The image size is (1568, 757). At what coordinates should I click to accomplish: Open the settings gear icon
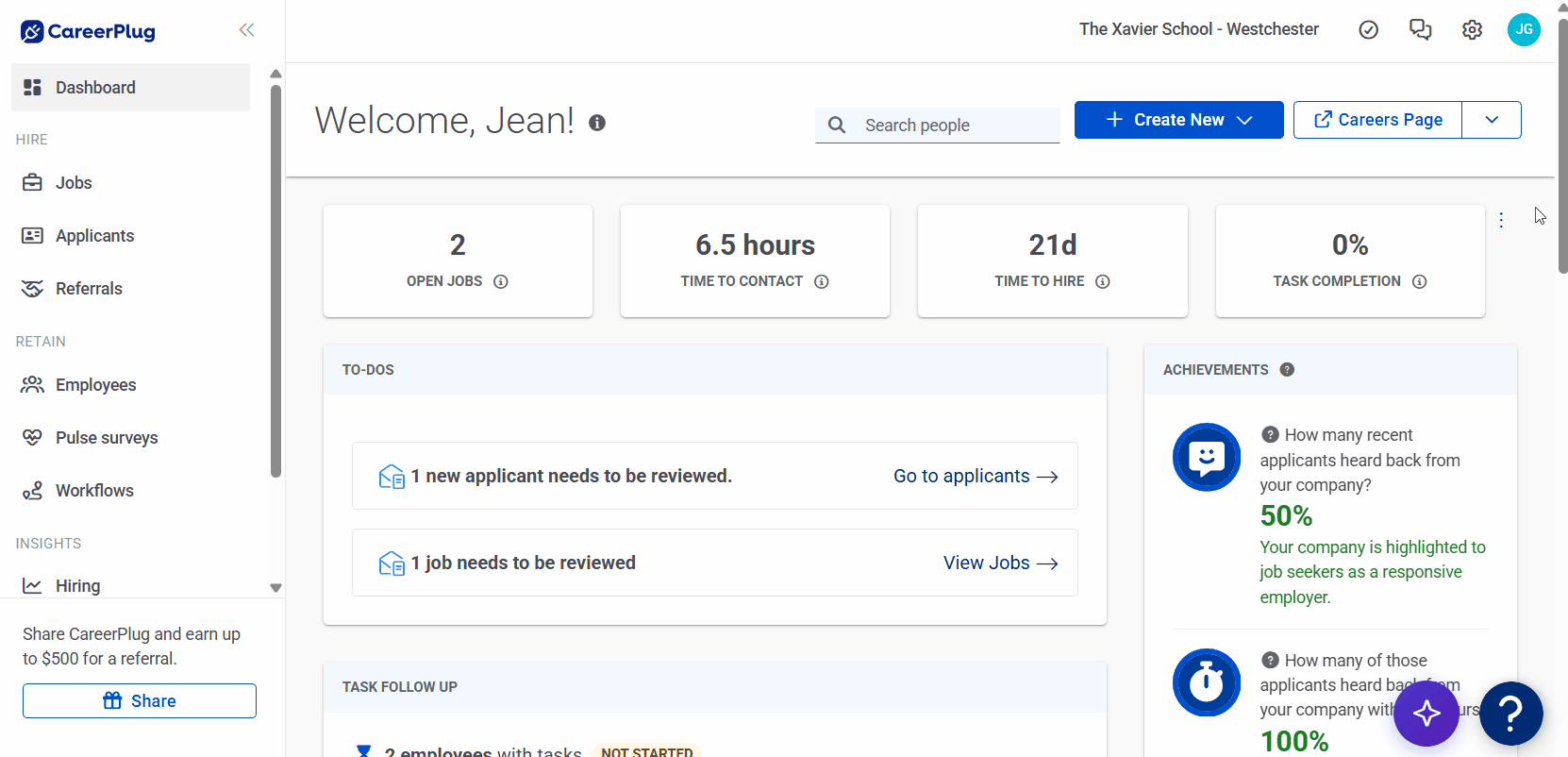point(1472,30)
